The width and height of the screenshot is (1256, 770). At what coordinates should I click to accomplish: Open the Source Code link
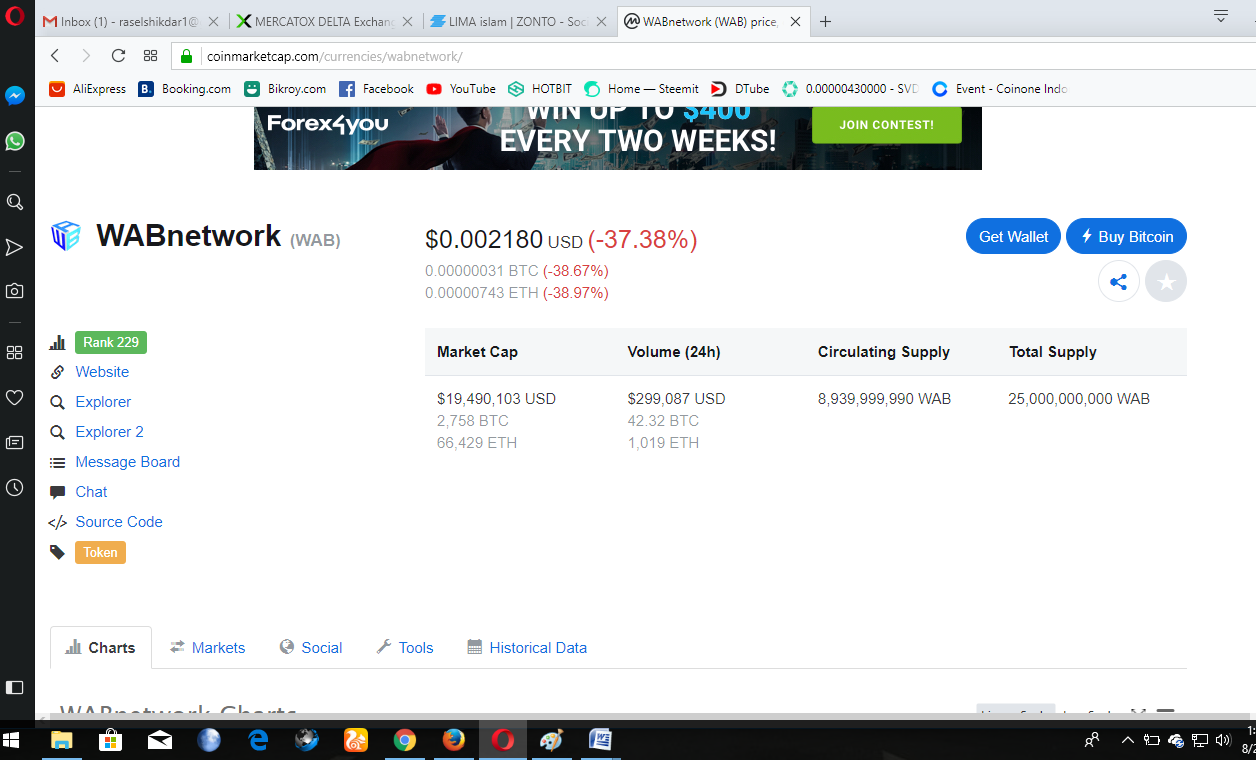[118, 522]
